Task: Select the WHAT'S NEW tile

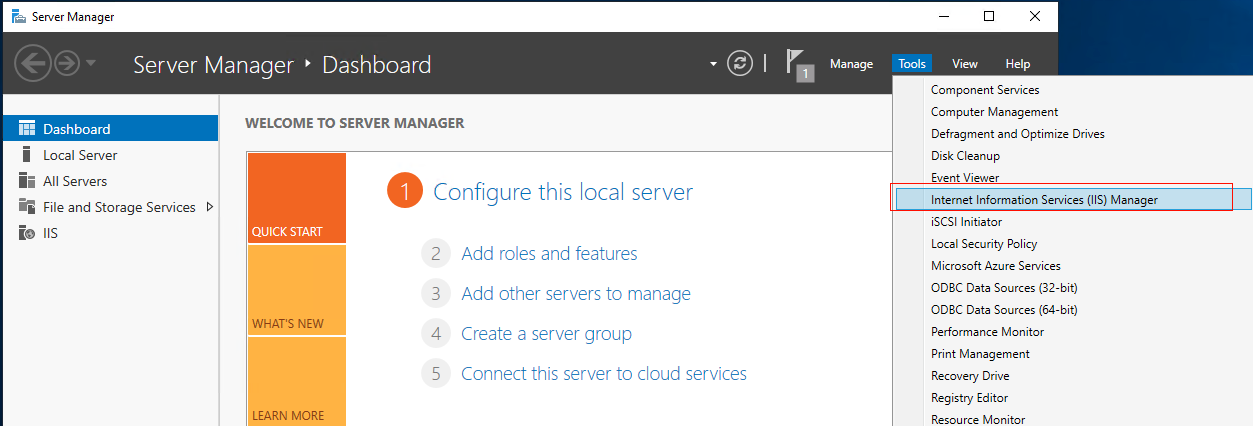Action: click(297, 290)
